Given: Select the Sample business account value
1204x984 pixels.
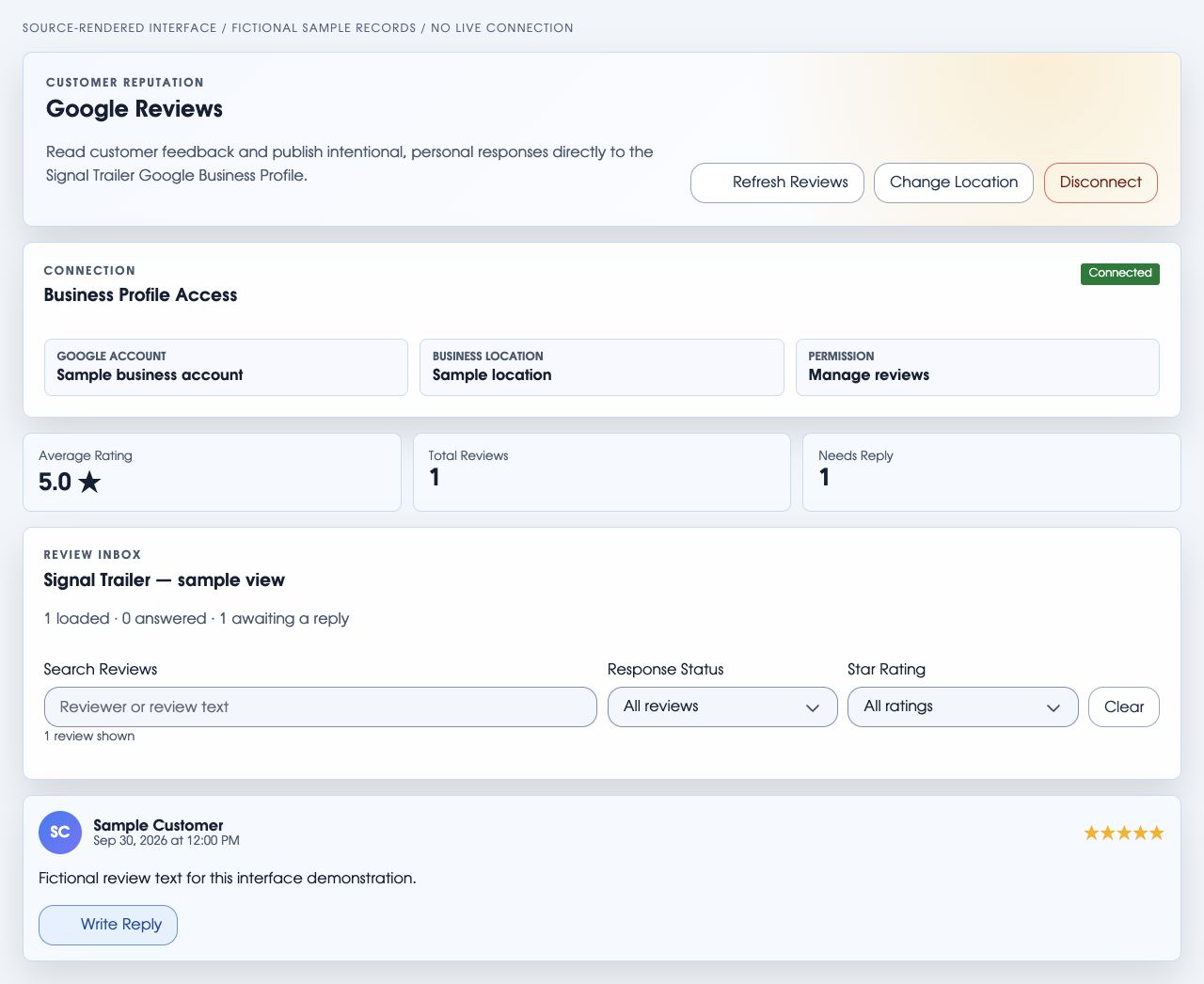Looking at the screenshot, I should [150, 374].
